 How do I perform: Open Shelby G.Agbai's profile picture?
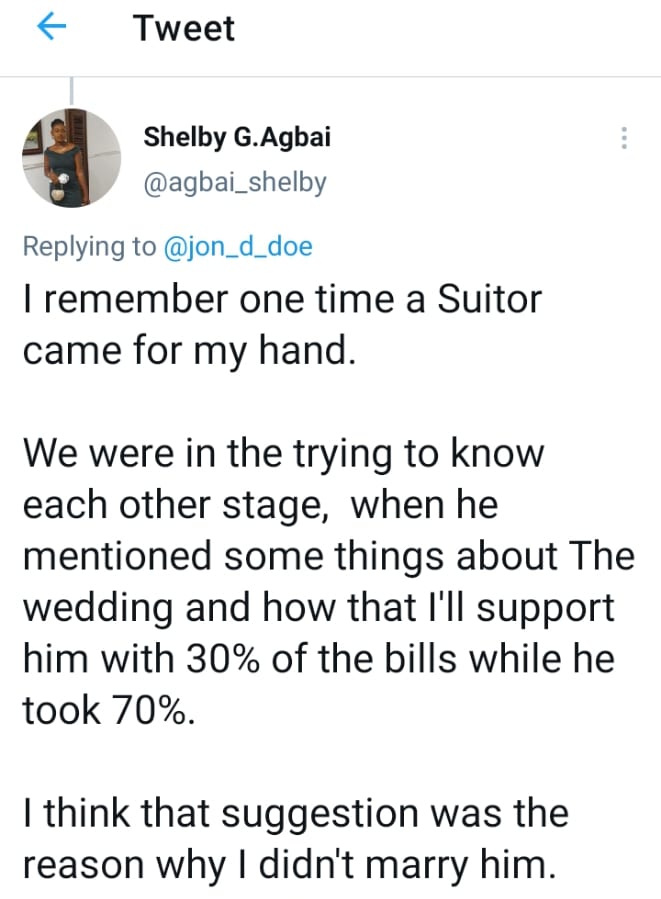[70, 157]
